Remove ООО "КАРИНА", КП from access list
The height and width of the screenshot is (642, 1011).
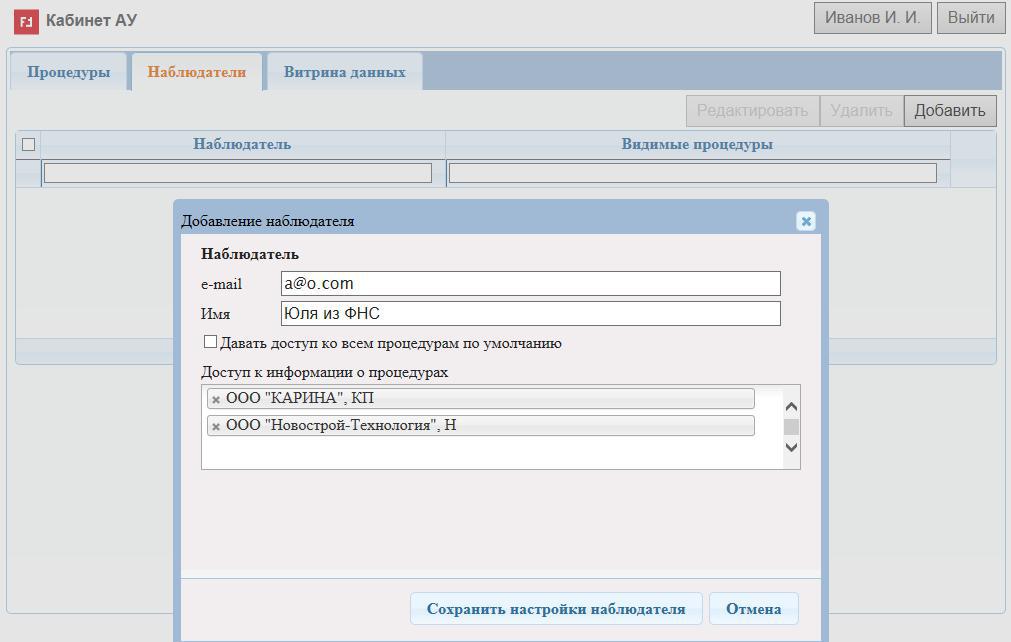pyautogui.click(x=216, y=399)
